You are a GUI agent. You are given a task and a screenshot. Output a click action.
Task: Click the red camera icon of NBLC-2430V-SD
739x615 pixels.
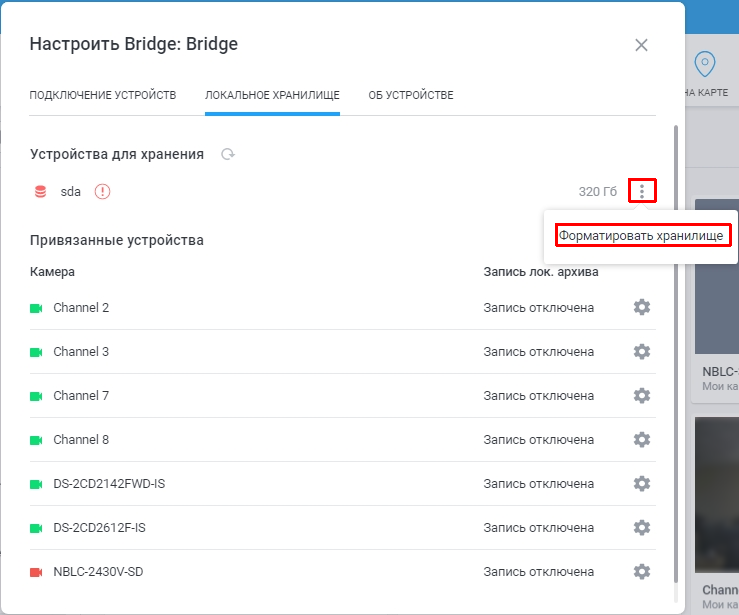(36, 573)
